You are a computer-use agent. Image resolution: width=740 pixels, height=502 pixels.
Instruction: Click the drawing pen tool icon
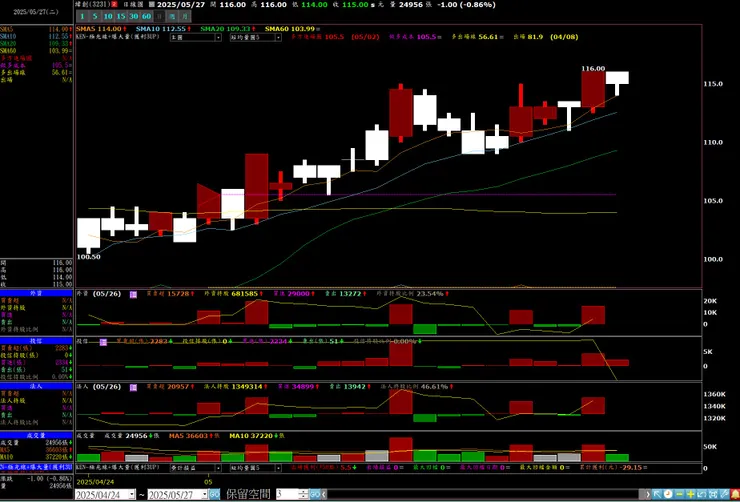724,494
